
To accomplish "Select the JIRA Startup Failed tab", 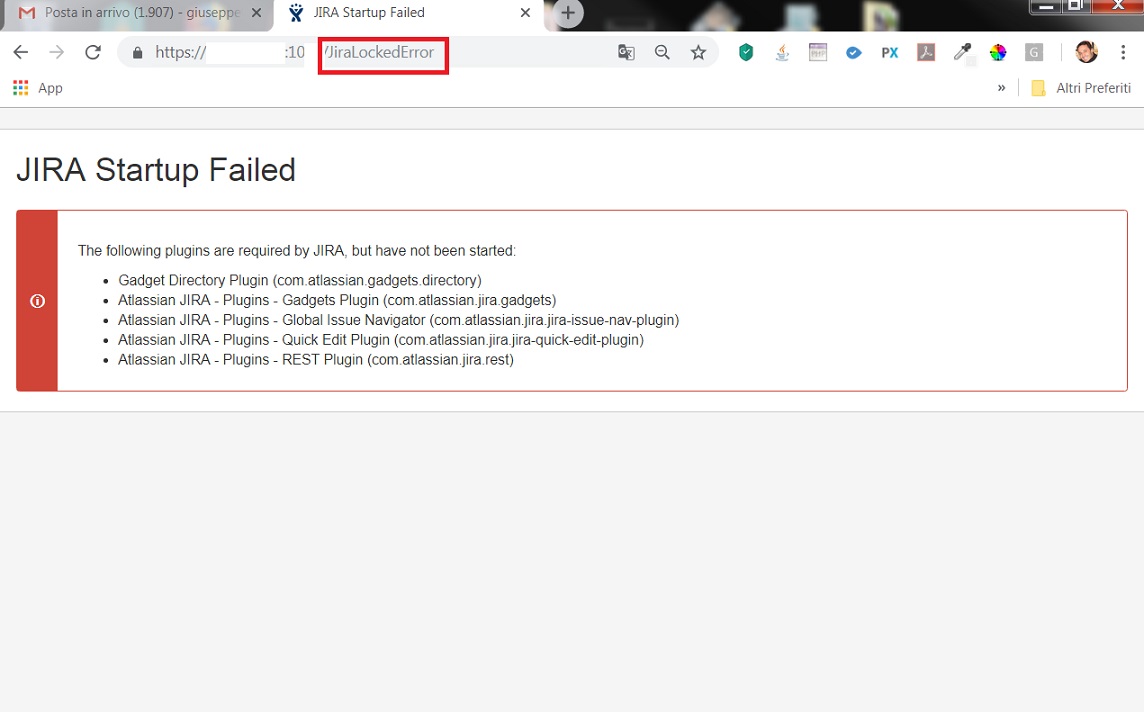I will tap(407, 13).
